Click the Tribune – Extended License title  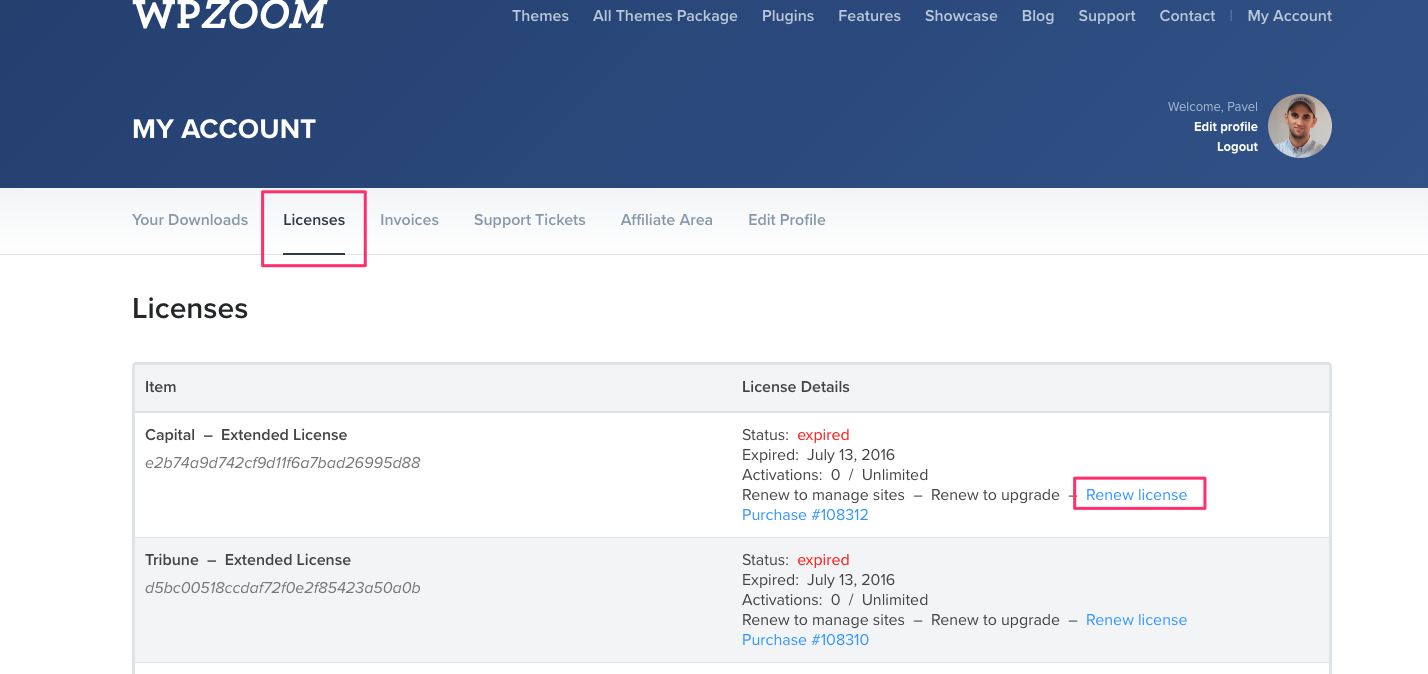tap(248, 560)
